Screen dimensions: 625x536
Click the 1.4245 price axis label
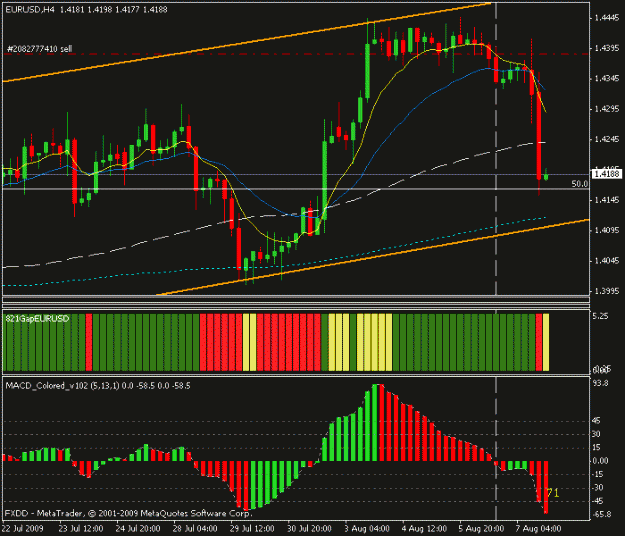pos(607,139)
